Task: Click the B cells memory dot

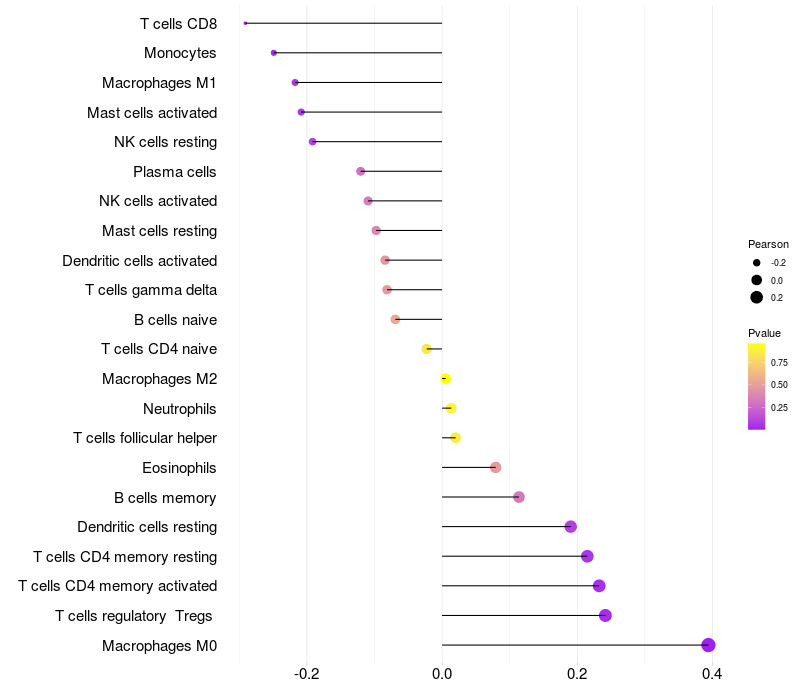Action: (x=519, y=497)
